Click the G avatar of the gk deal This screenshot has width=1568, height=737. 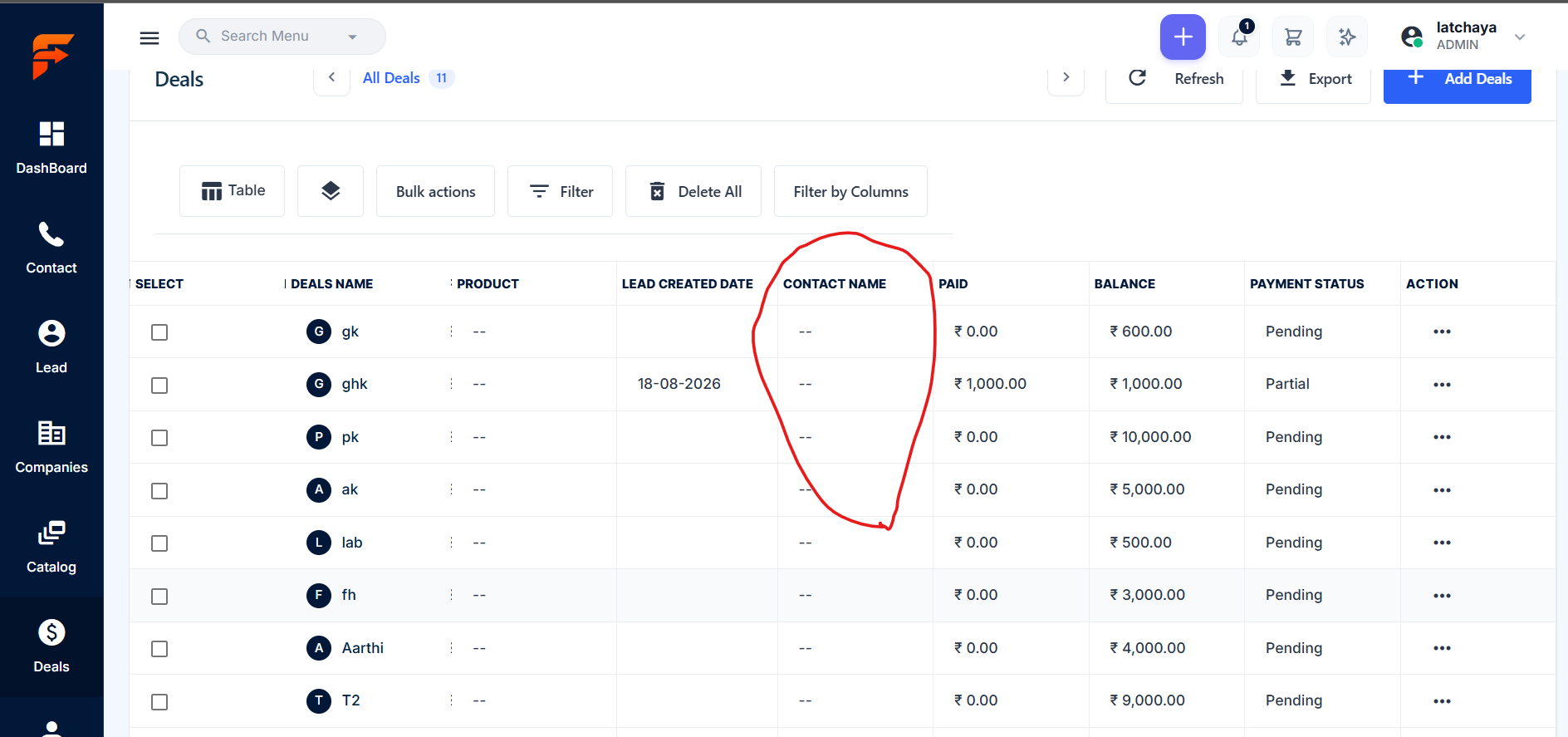pos(319,332)
